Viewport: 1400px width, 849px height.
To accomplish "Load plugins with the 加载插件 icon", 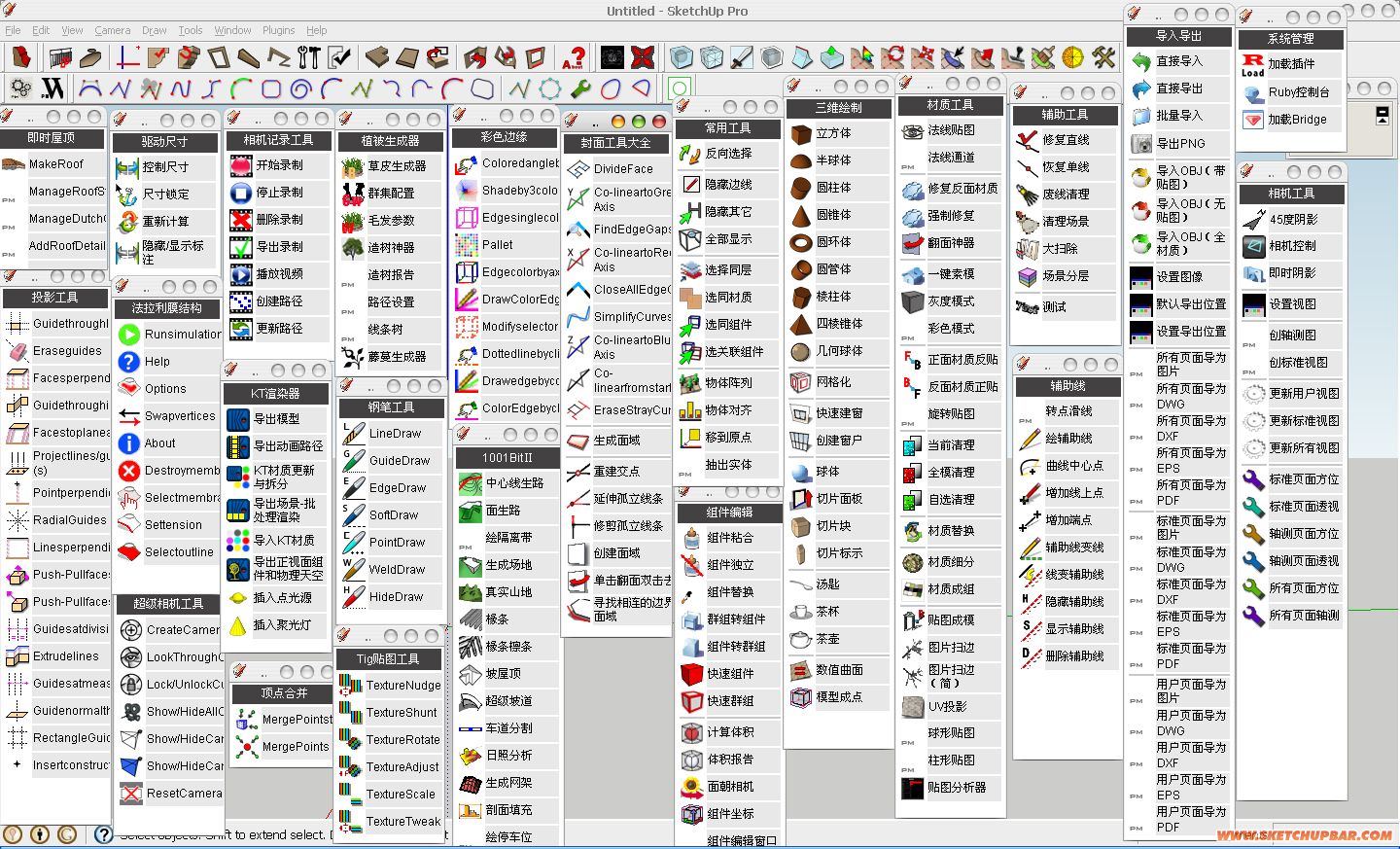I will [1253, 64].
